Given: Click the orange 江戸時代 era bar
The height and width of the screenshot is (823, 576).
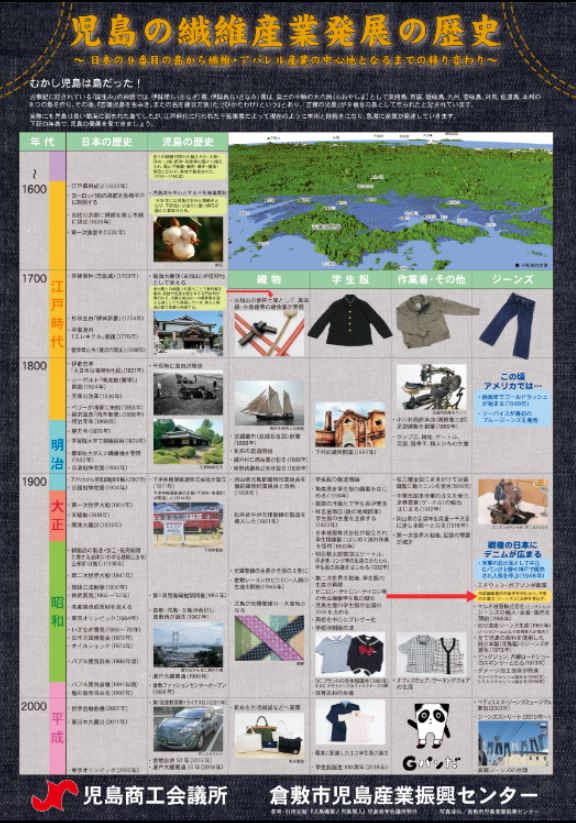Looking at the screenshot, I should [x=57, y=301].
